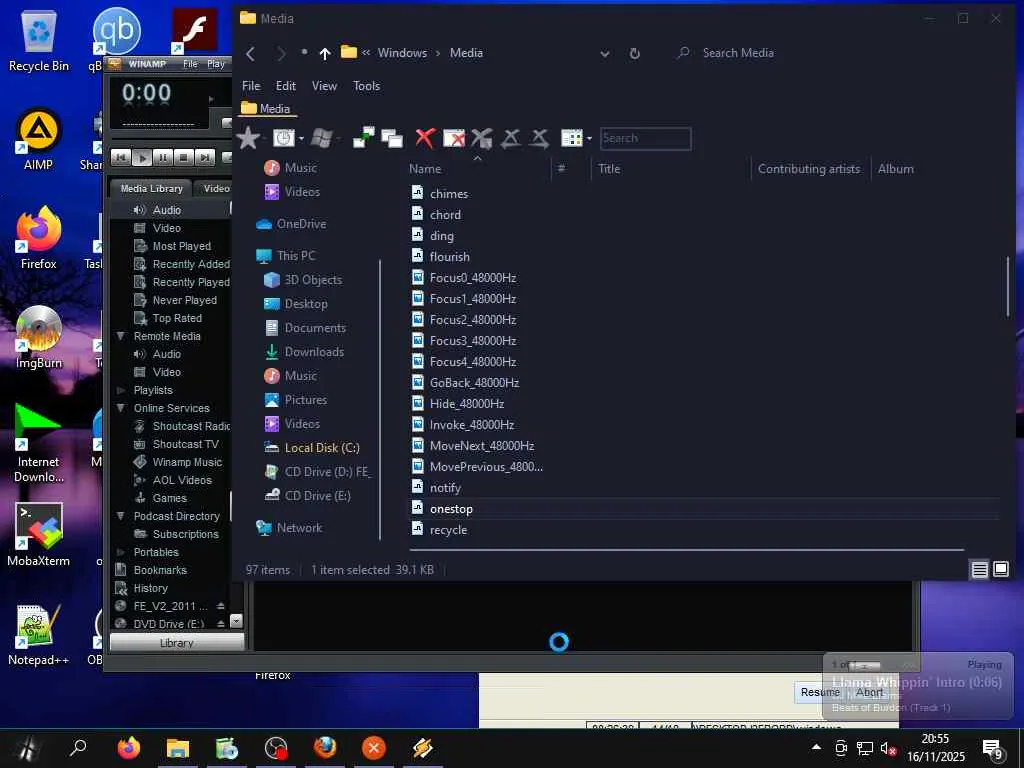1024x768 pixels.
Task: Open dropdown arrow next to clock icon
Action: tap(301, 138)
